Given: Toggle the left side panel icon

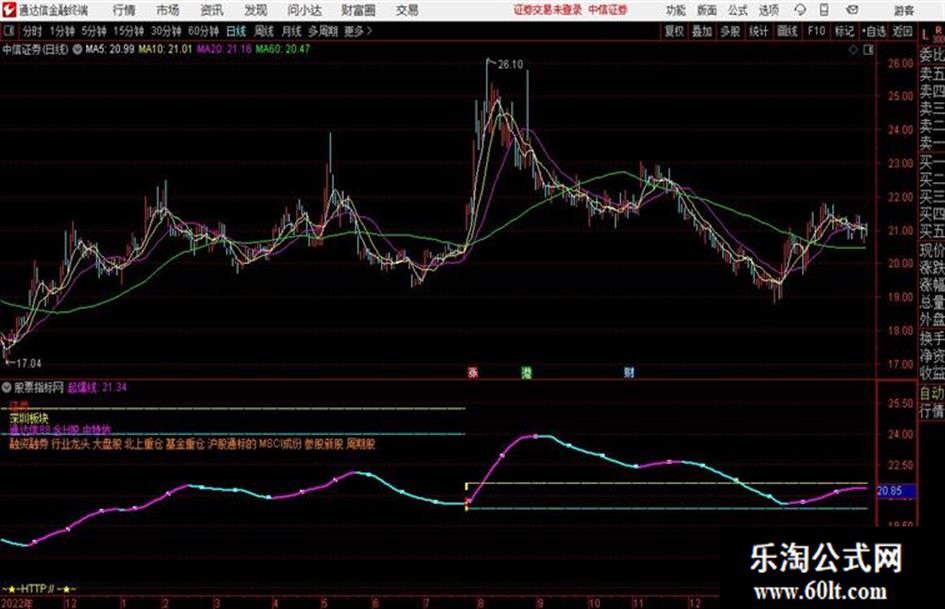Looking at the screenshot, I should pos(8,31).
